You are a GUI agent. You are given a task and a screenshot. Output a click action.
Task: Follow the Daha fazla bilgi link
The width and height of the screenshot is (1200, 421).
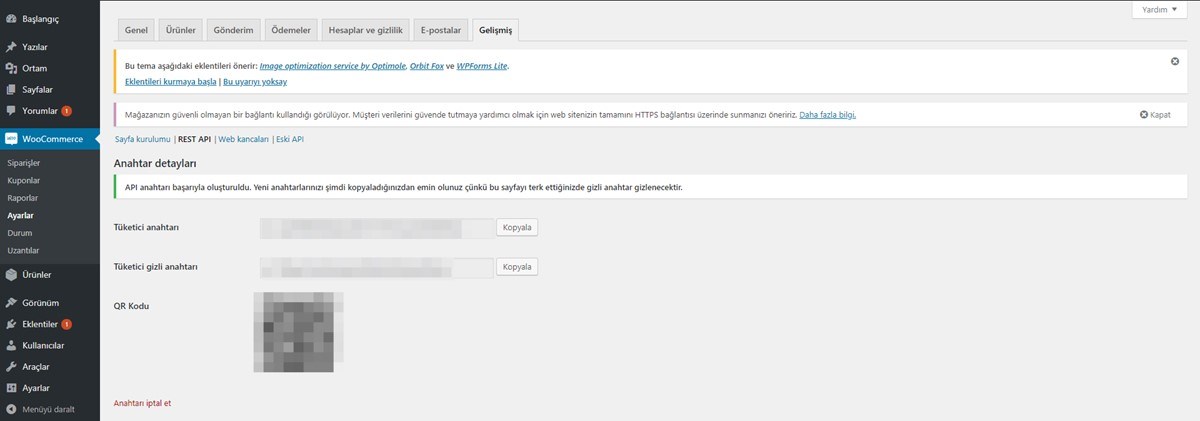coord(827,115)
